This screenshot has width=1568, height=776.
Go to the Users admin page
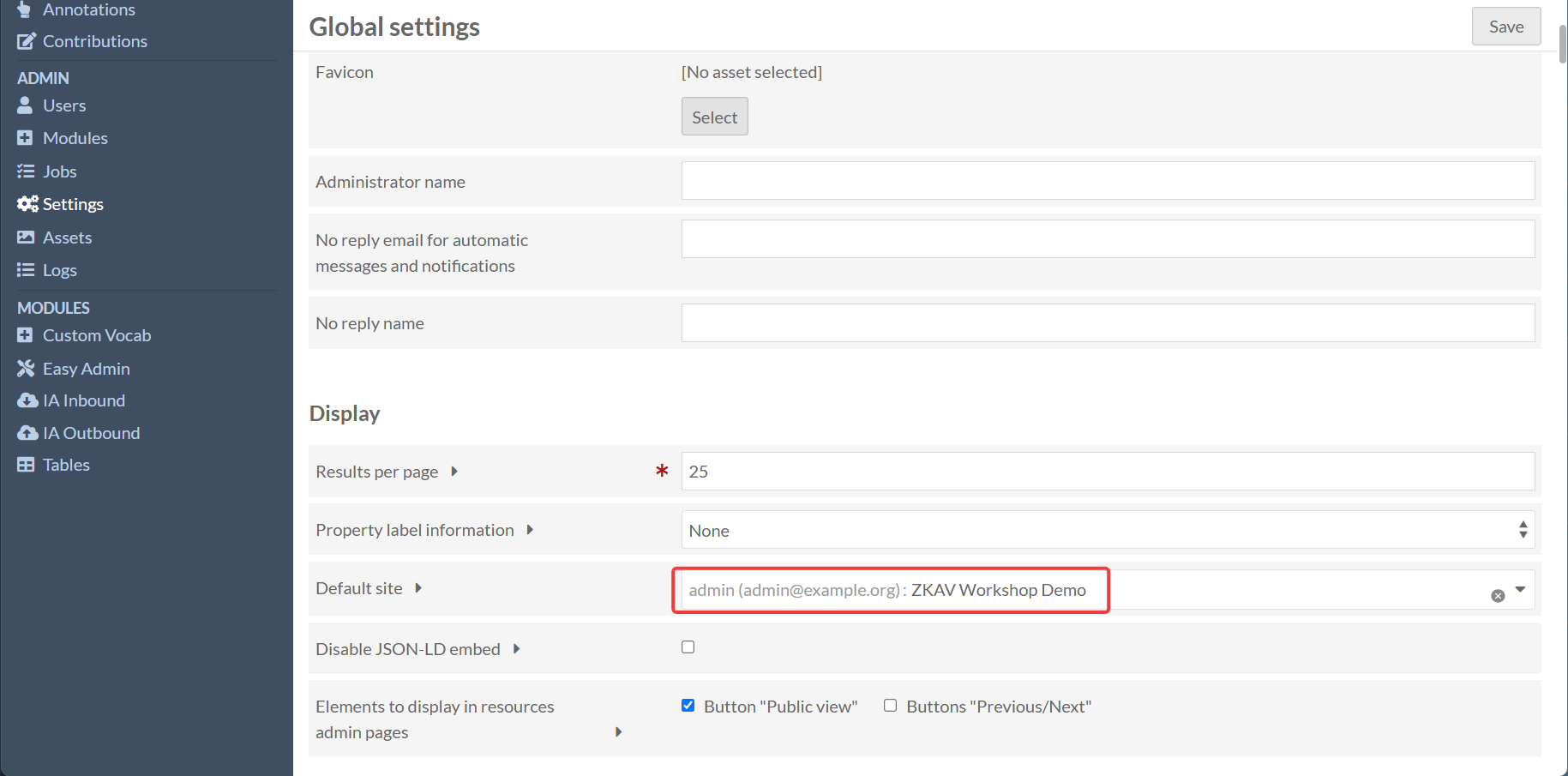[64, 105]
